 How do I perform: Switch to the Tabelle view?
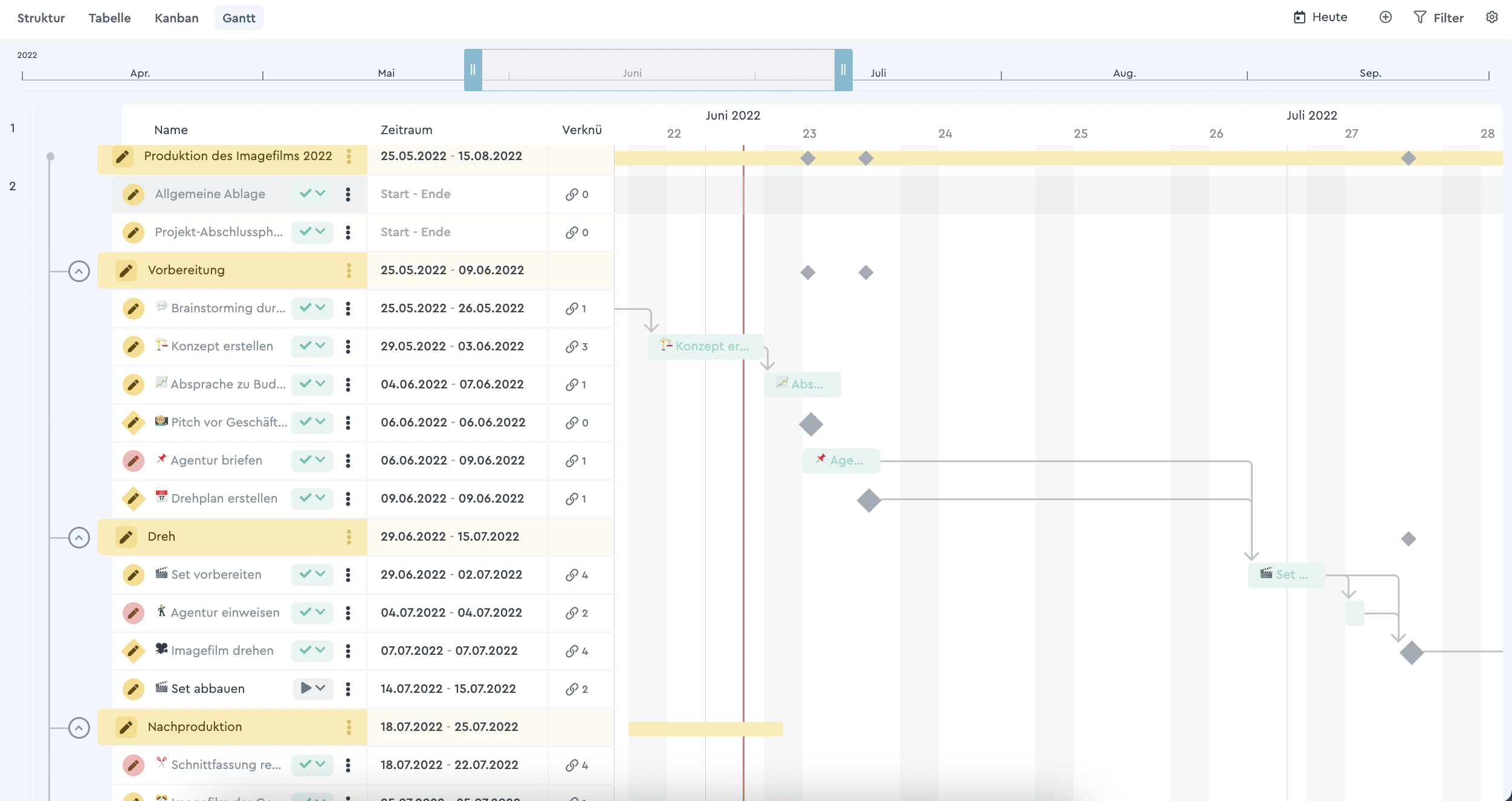click(109, 18)
